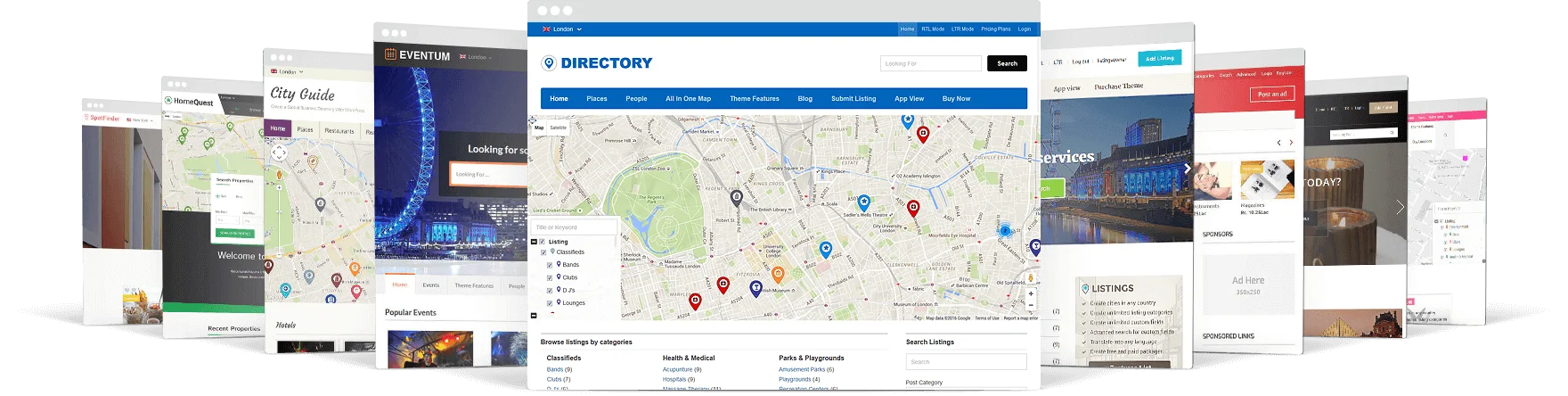Image resolution: width=1568 pixels, height=396 pixels.
Task: Zoom in on the Directory map
Action: pyautogui.click(x=1031, y=293)
